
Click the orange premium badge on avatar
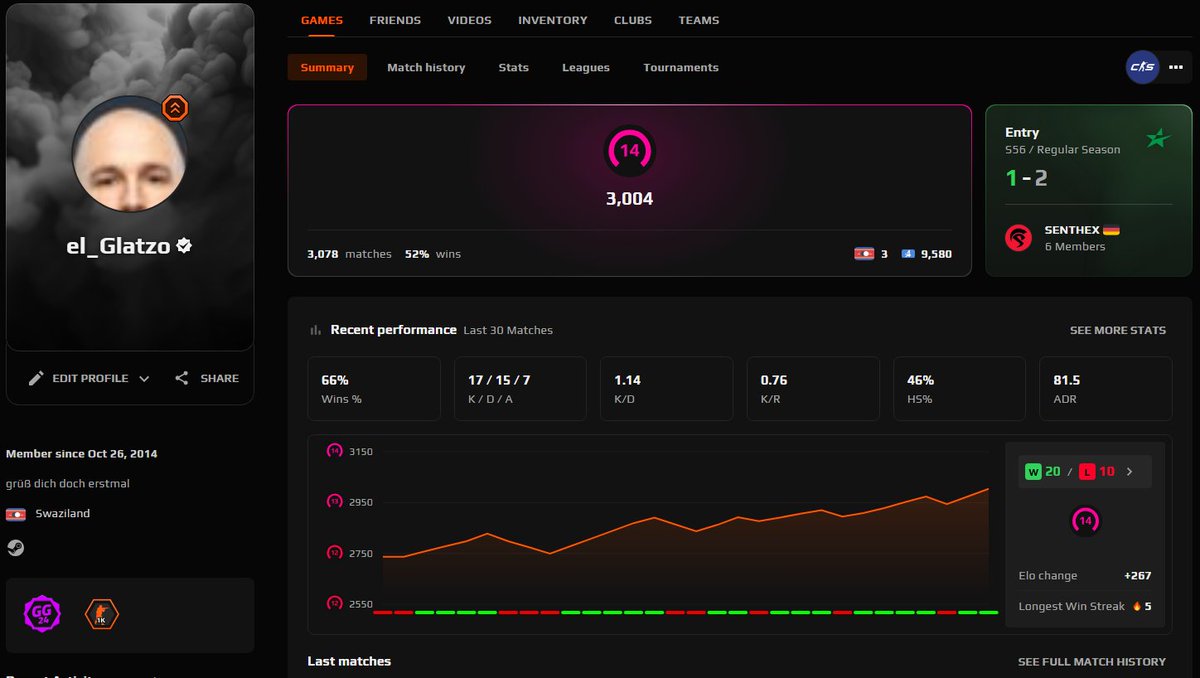175,109
